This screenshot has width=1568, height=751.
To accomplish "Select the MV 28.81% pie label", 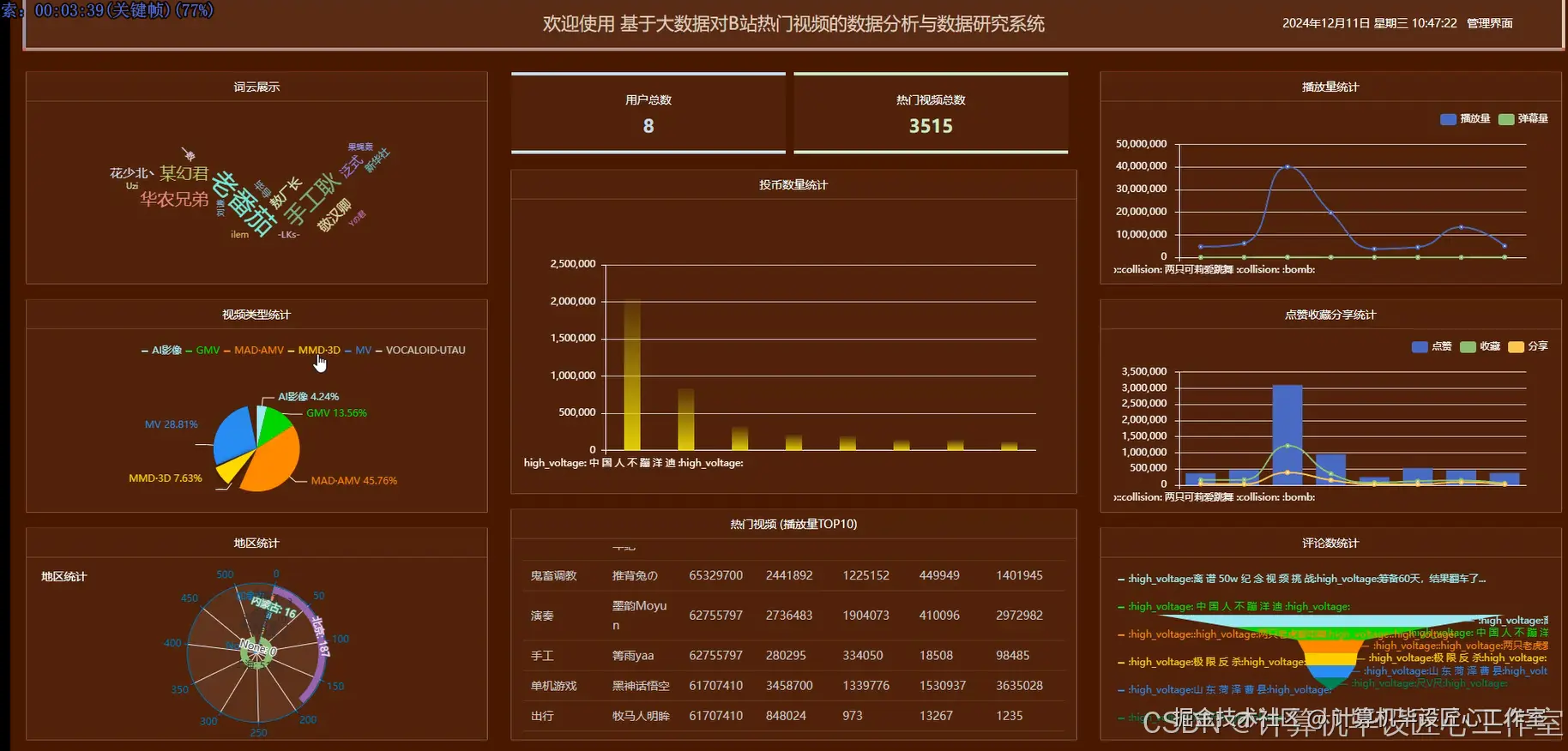I will pyautogui.click(x=171, y=424).
